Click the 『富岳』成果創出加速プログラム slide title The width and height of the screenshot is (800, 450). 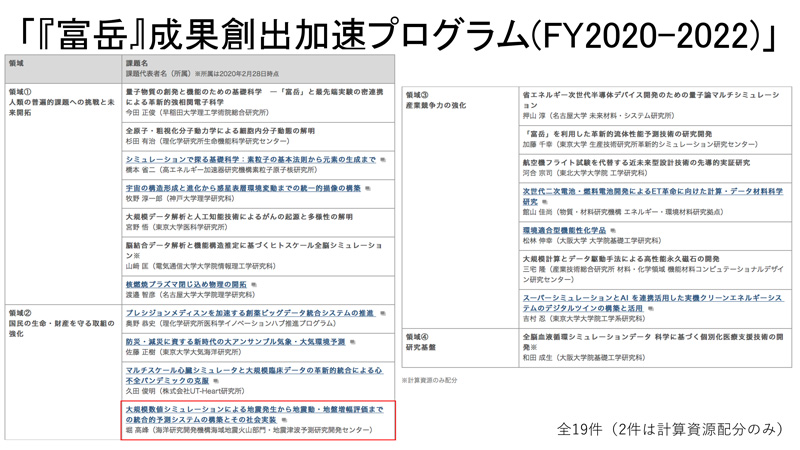tap(398, 35)
